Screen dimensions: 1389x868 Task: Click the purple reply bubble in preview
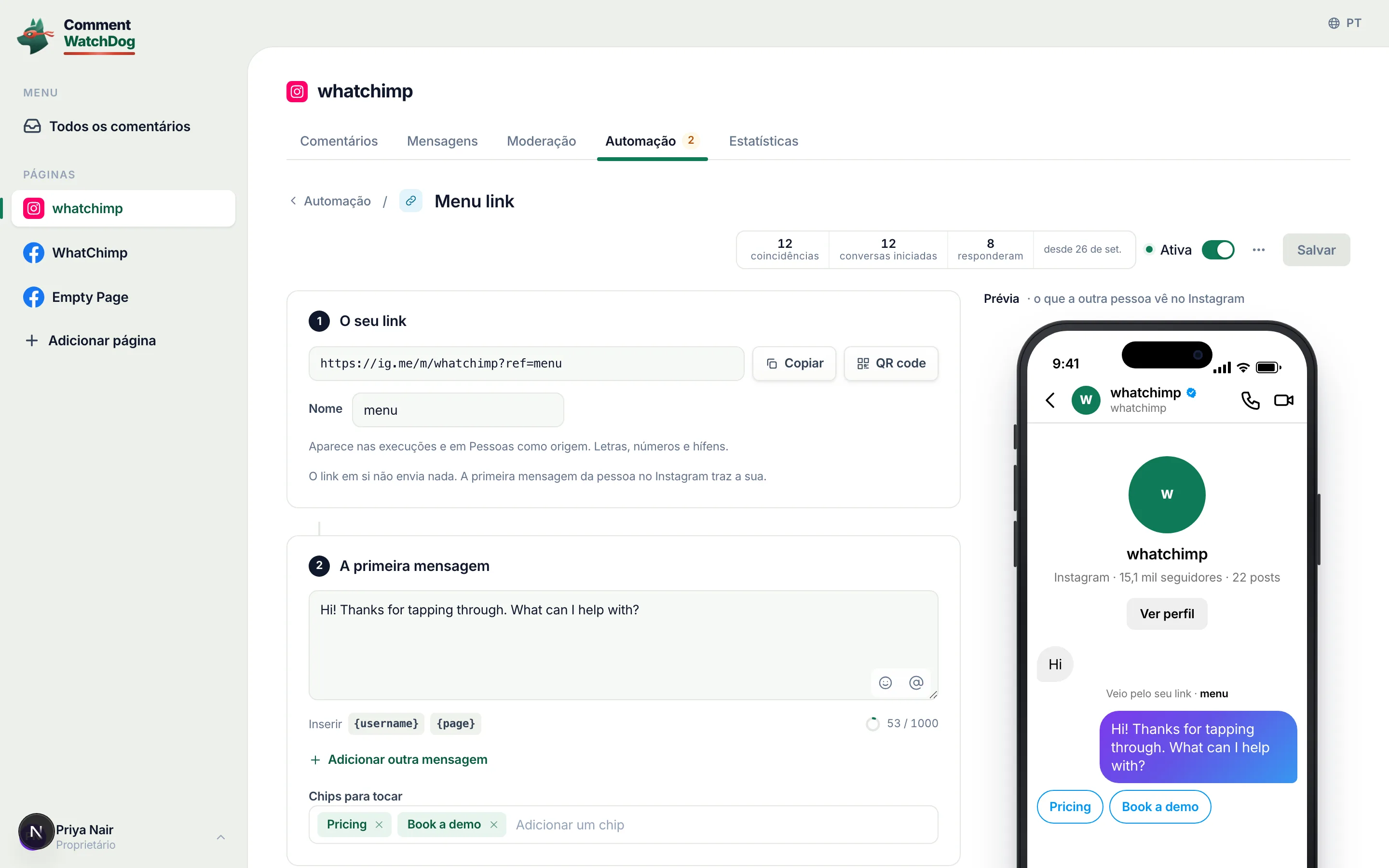[1198, 747]
